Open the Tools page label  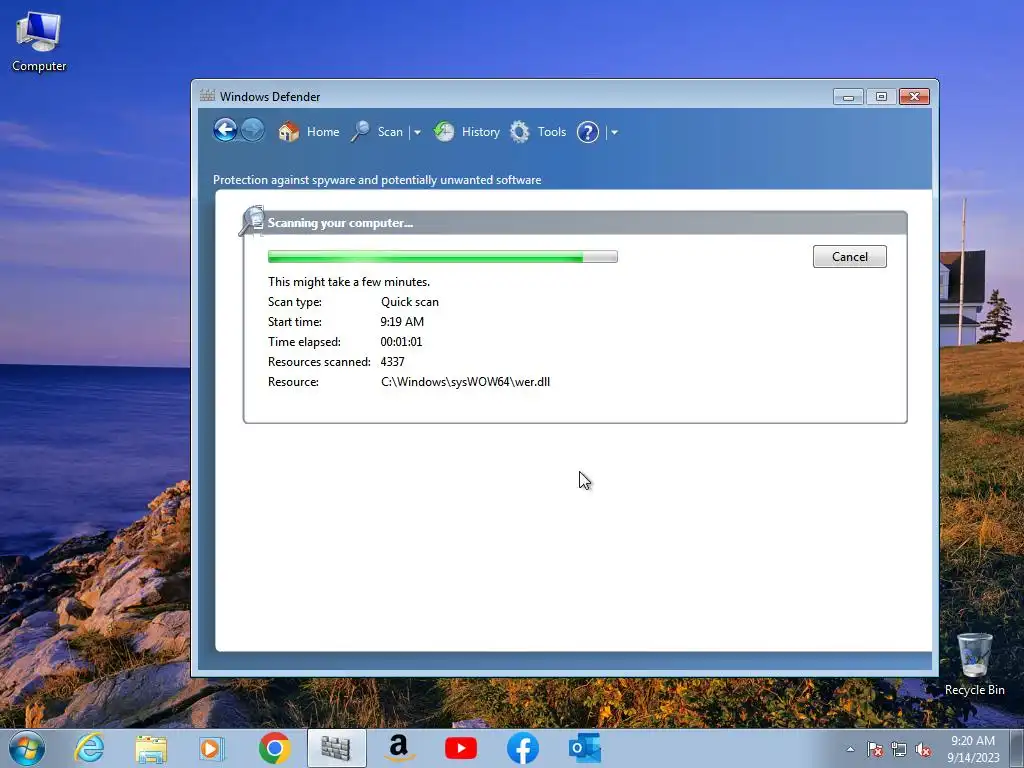click(x=552, y=132)
